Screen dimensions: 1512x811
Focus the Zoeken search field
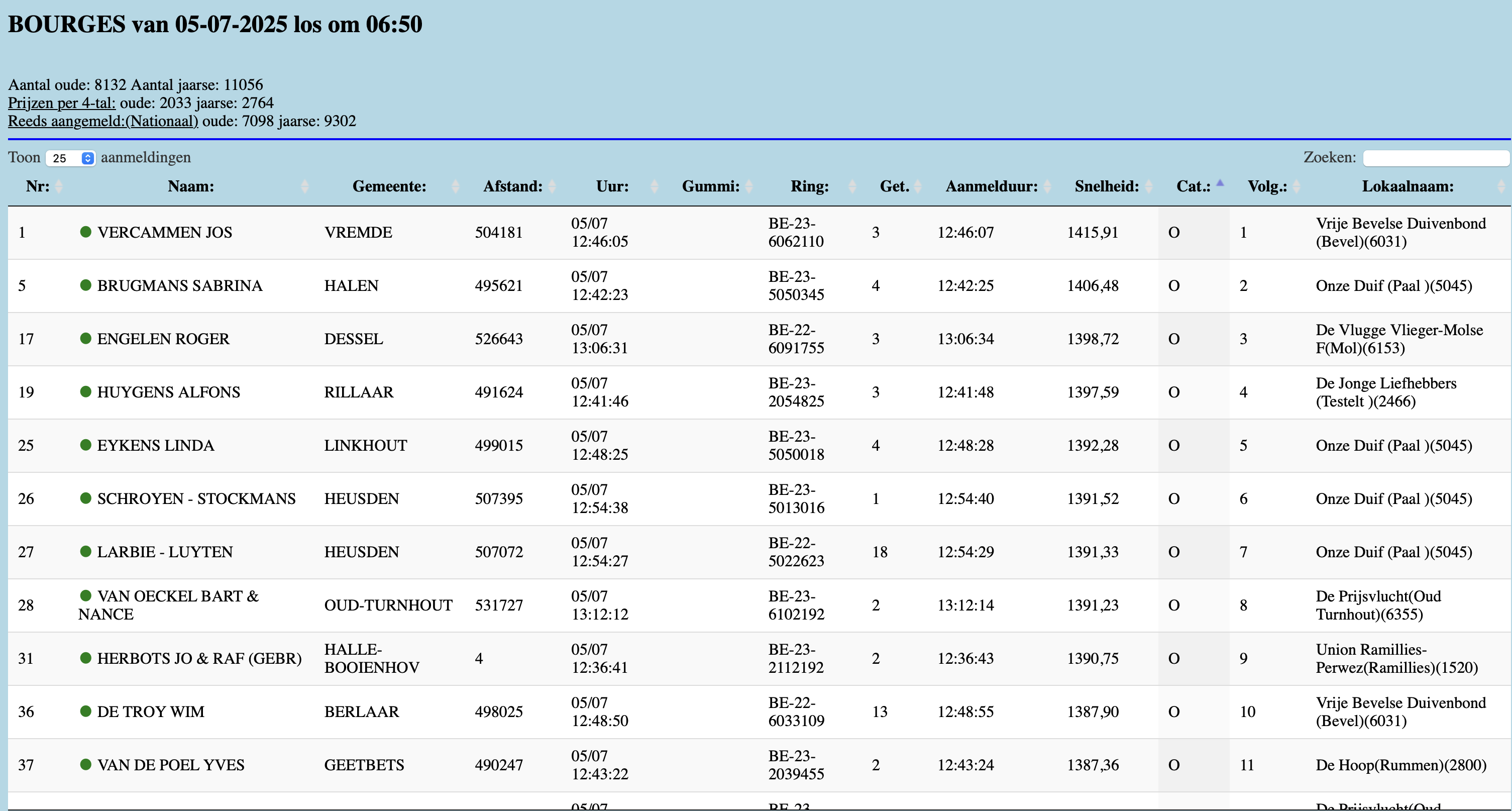(x=1435, y=158)
